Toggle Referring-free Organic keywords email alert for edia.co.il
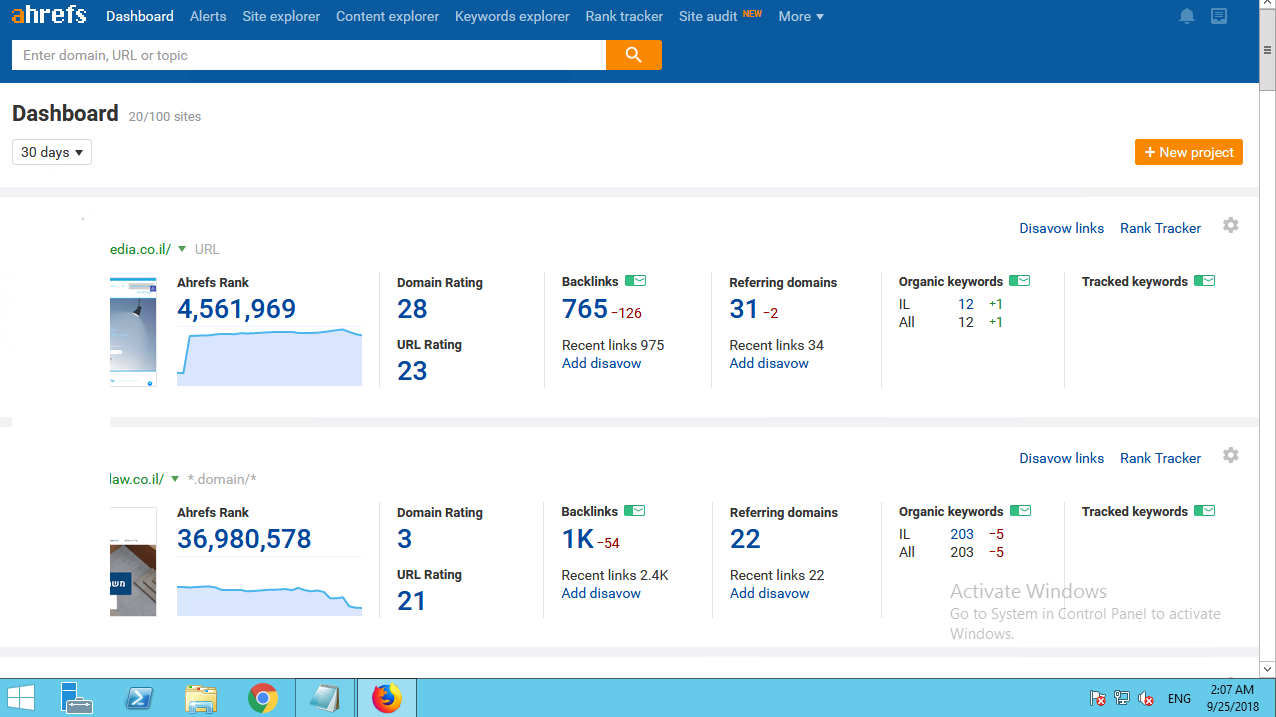1276x717 pixels. click(x=1020, y=281)
